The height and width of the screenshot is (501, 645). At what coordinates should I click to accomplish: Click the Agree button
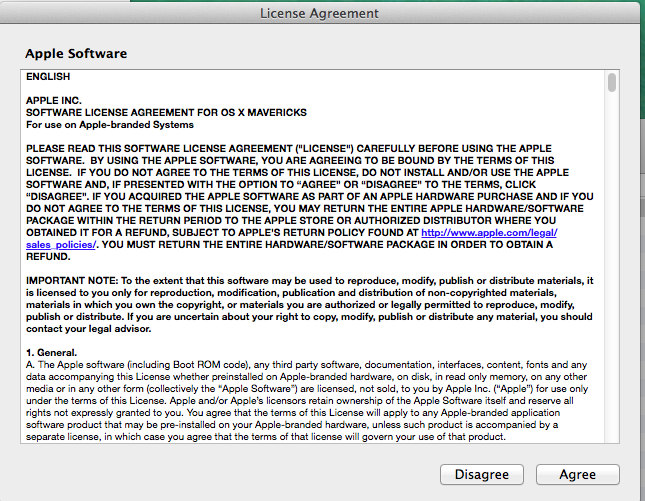click(x=578, y=474)
